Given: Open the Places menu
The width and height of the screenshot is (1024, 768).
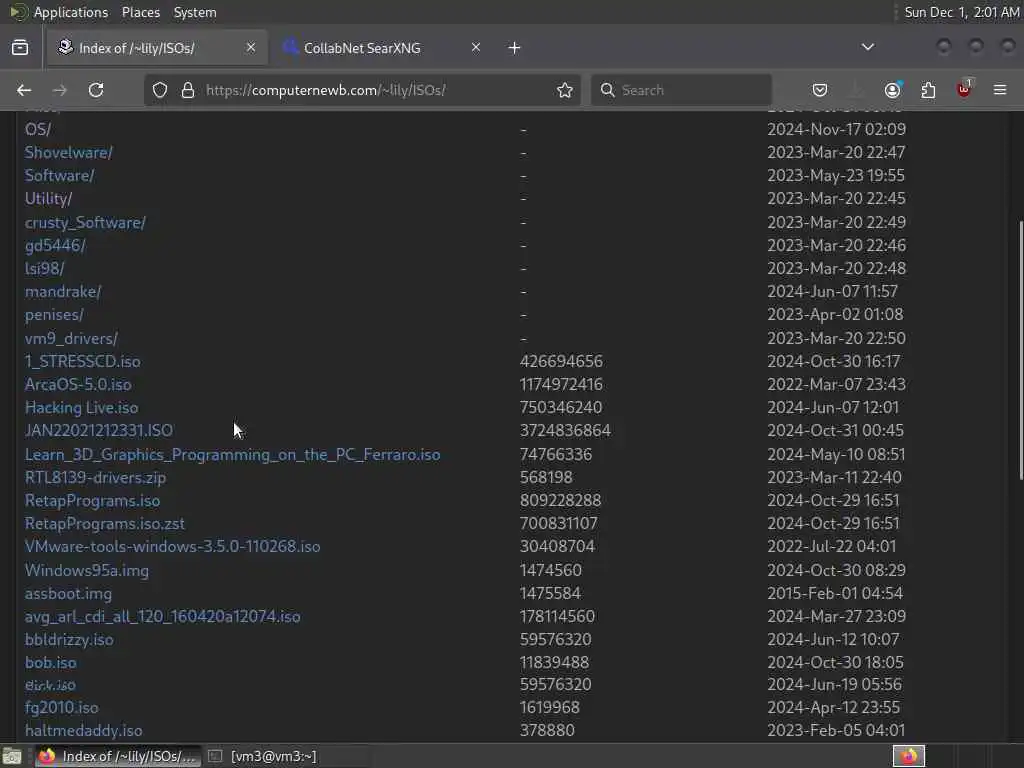Looking at the screenshot, I should pyautogui.click(x=140, y=12).
